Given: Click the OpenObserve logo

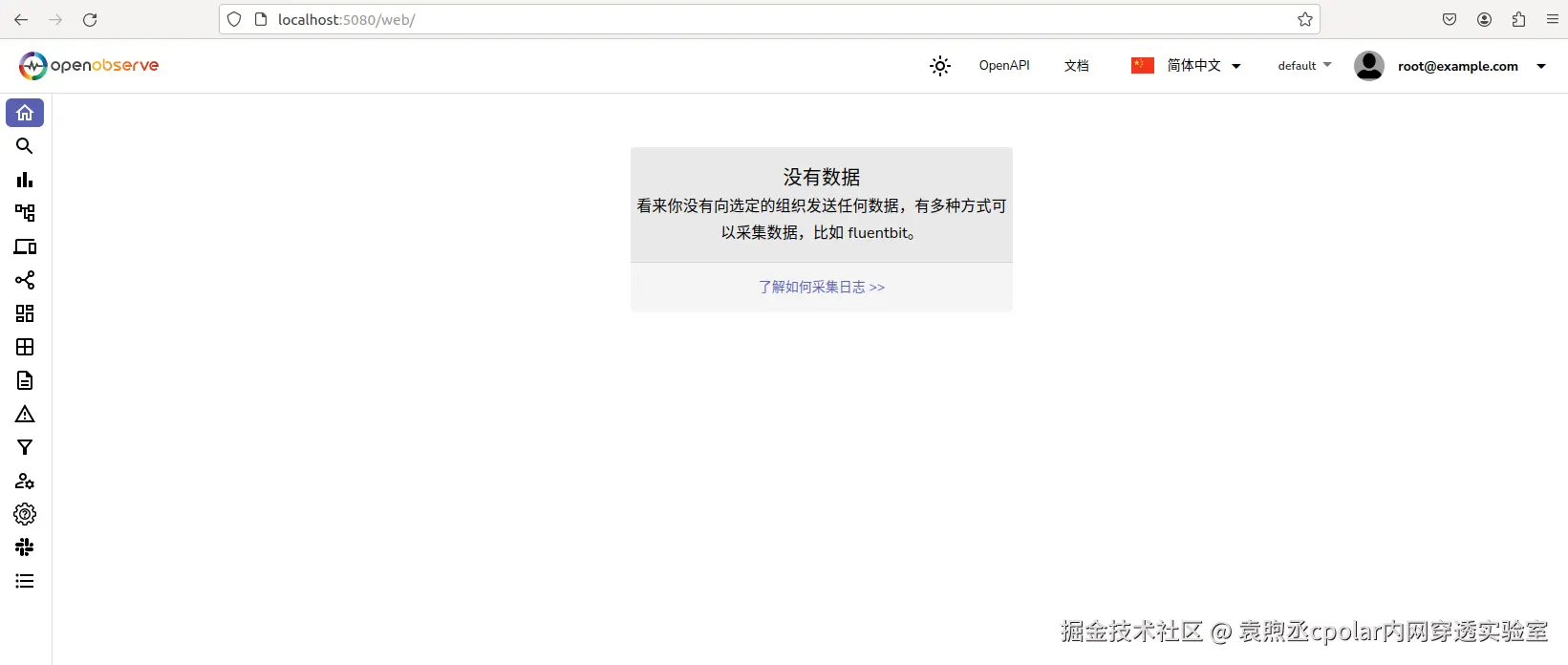Looking at the screenshot, I should click(x=89, y=66).
